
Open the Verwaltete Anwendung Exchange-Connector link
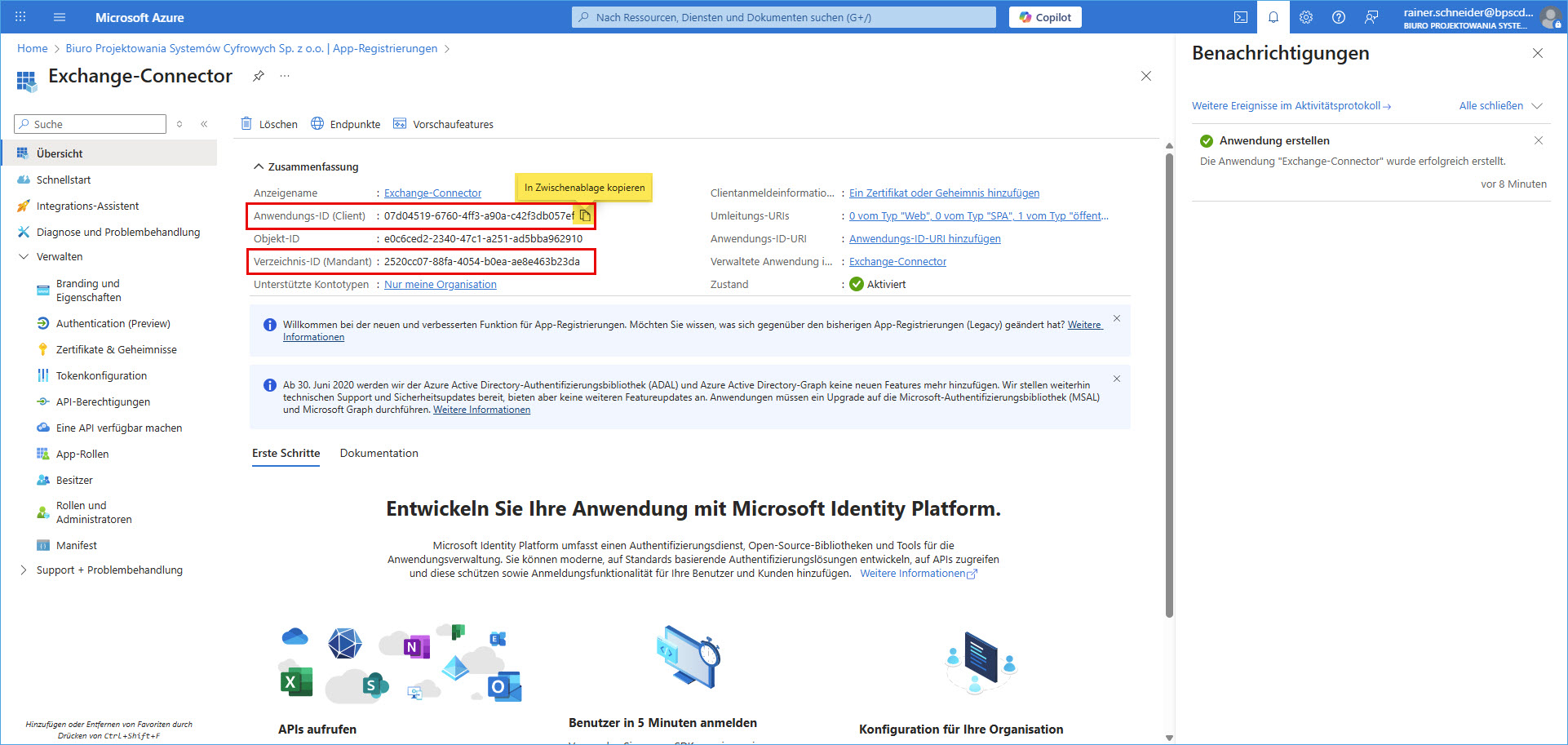897,261
